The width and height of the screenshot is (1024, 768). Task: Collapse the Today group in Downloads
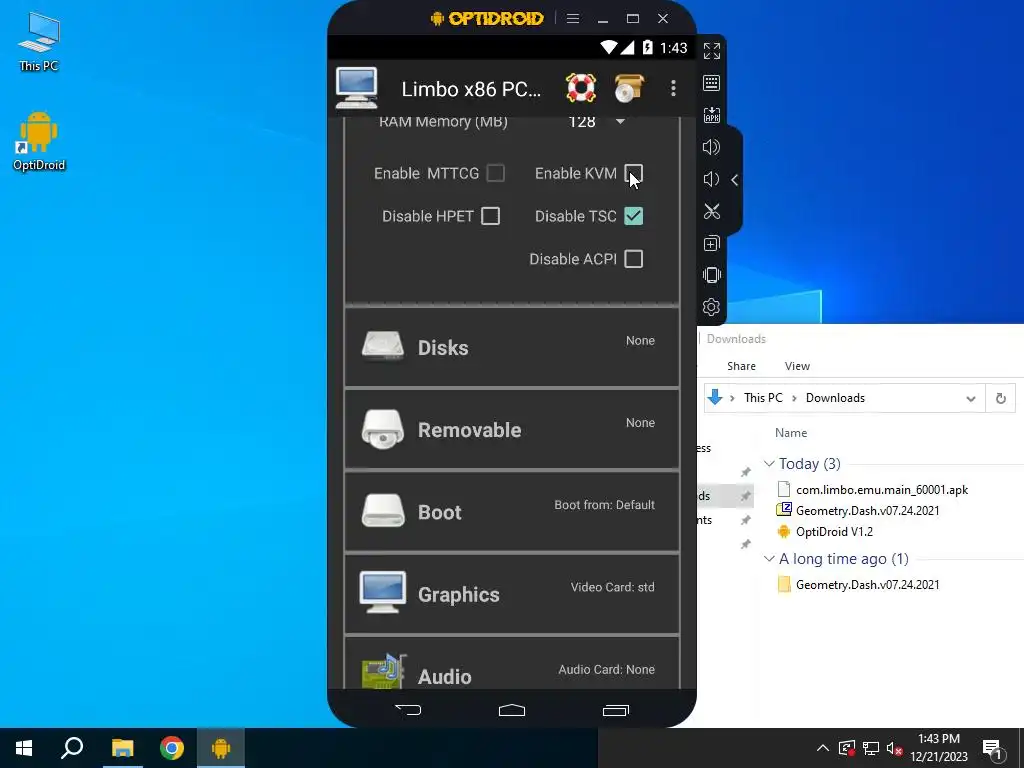tap(769, 464)
